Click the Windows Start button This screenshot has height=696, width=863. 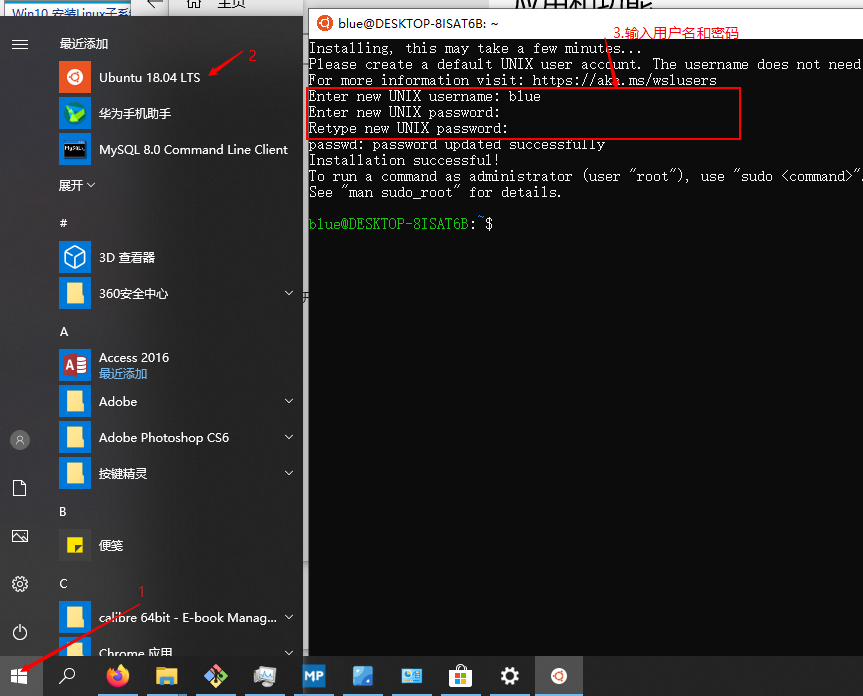[x=19, y=676]
